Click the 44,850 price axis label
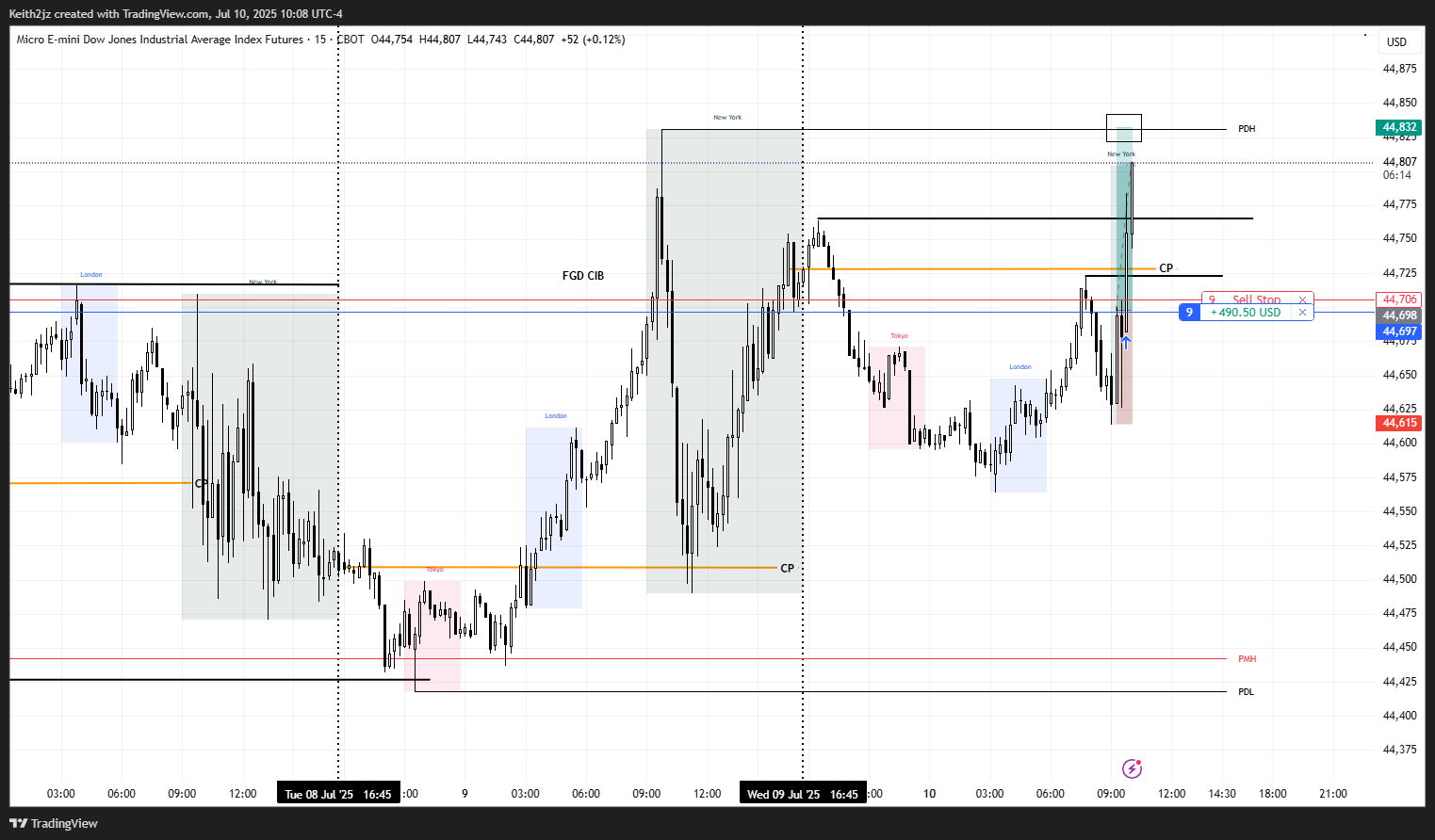This screenshot has width=1435, height=840. (1399, 103)
